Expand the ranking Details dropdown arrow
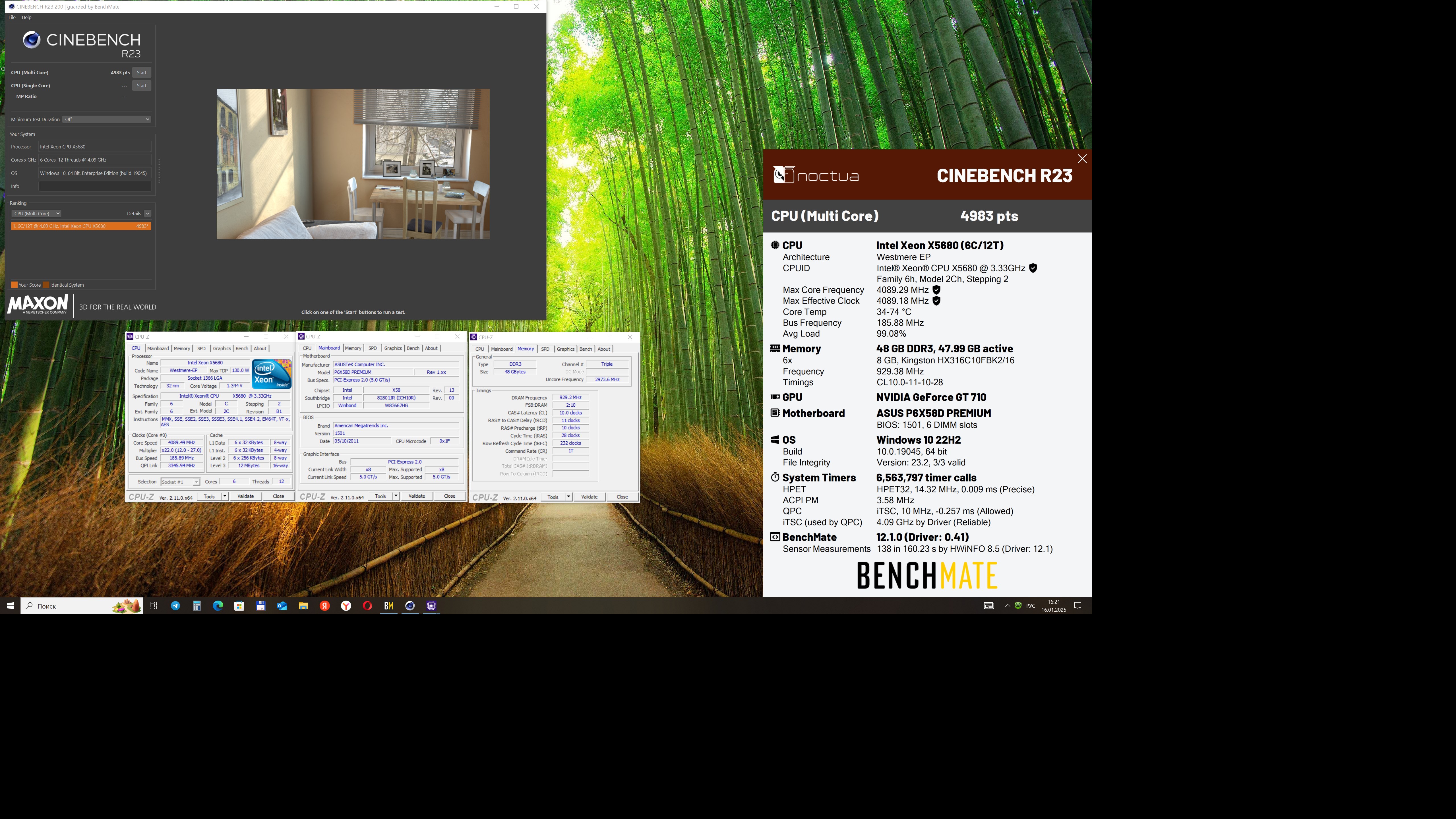1456x819 pixels. (148, 214)
